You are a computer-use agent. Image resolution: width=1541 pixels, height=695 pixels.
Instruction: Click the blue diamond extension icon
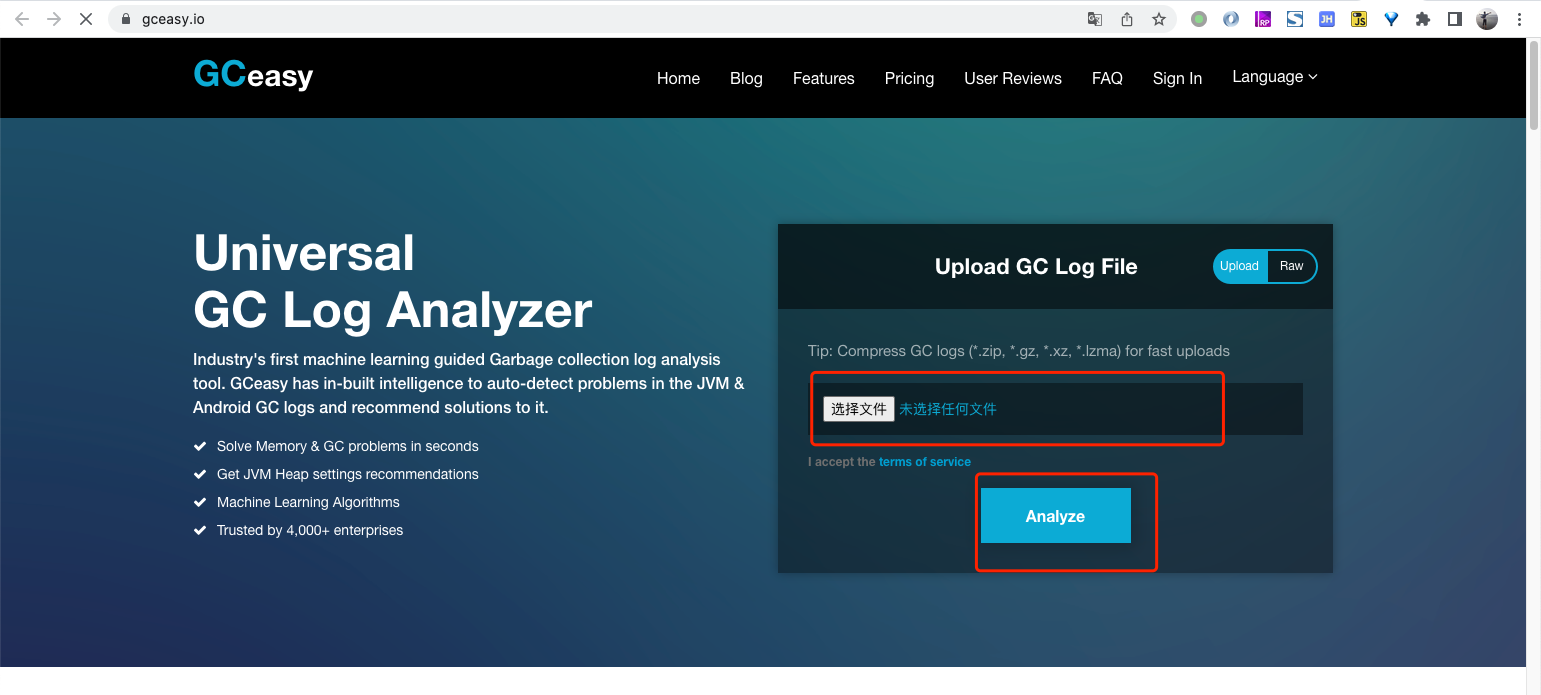1391,19
